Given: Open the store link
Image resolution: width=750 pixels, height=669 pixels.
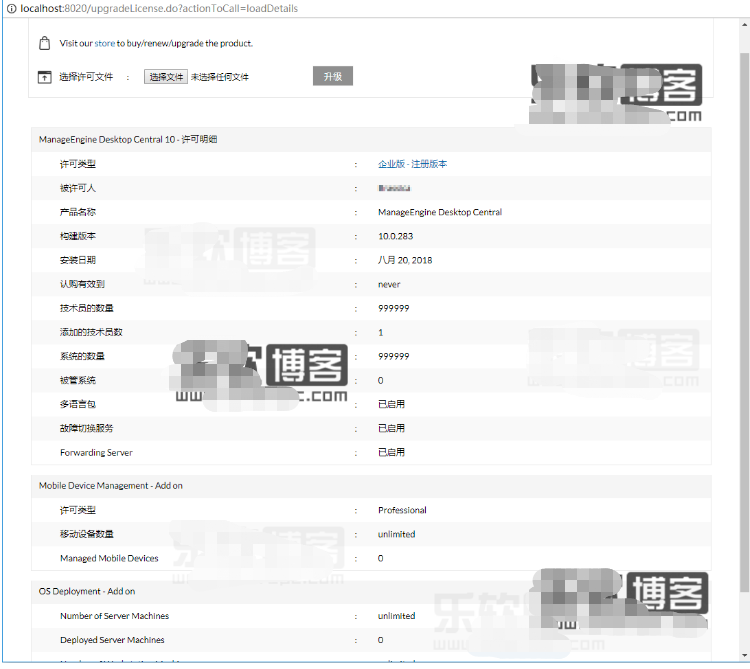Looking at the screenshot, I should (x=104, y=43).
